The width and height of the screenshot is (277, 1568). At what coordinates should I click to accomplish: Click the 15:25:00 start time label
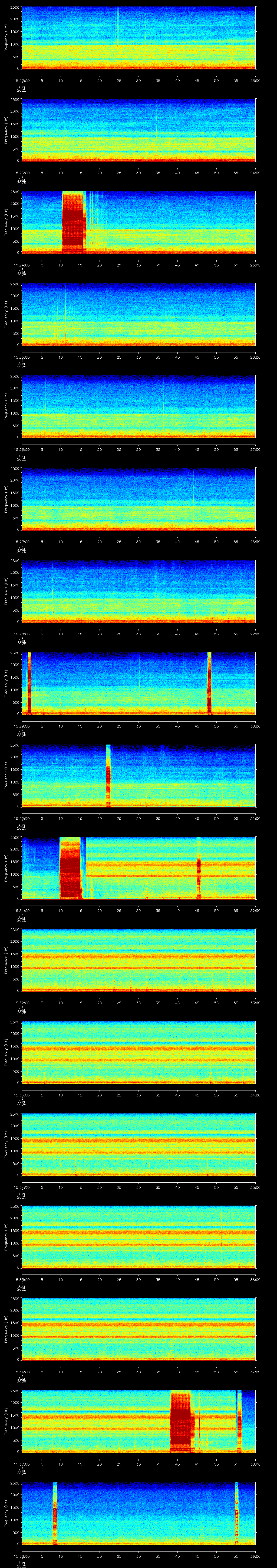pos(21,357)
